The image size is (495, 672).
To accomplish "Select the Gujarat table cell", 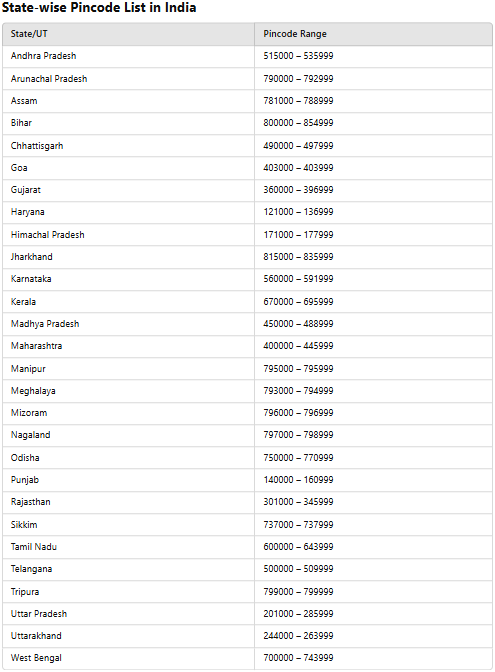I will 26,190.
